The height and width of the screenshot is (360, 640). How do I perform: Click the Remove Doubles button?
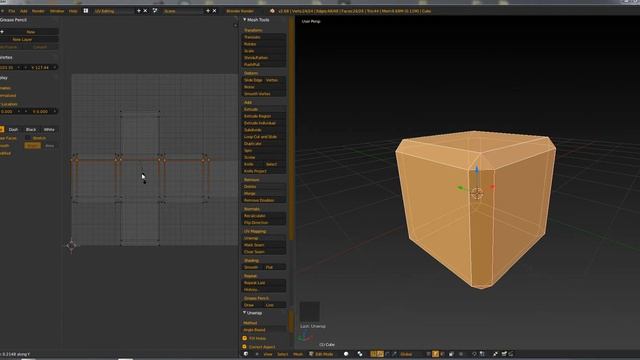pos(263,200)
